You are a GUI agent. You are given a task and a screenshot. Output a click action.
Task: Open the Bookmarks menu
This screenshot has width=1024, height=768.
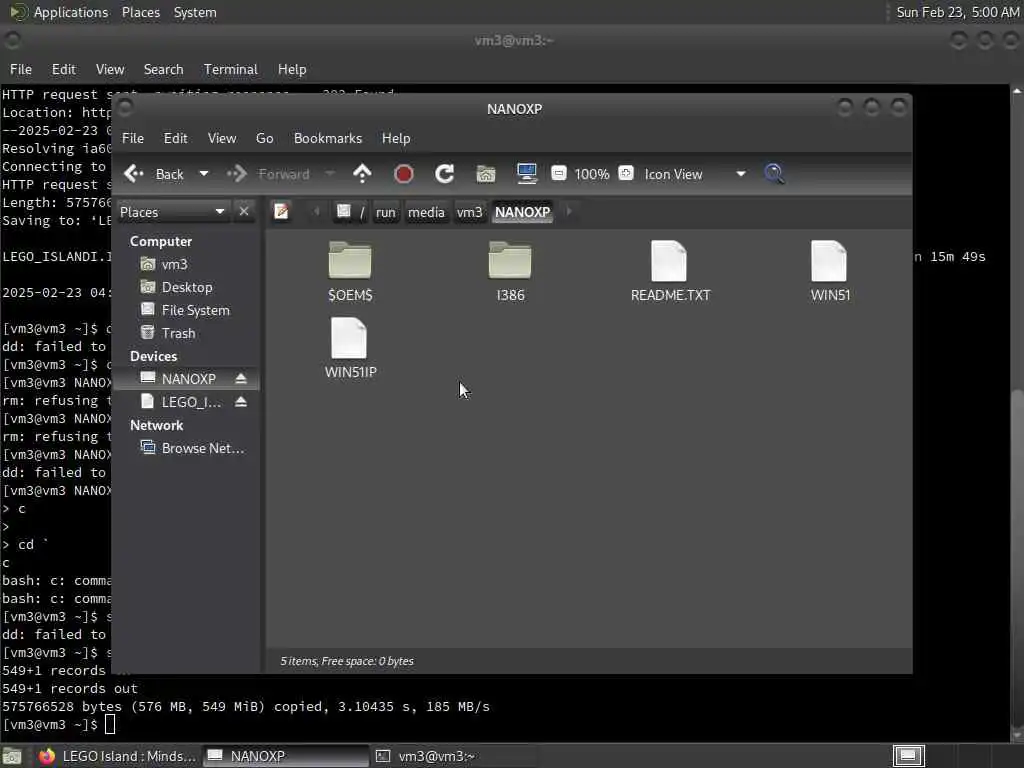[x=328, y=138]
